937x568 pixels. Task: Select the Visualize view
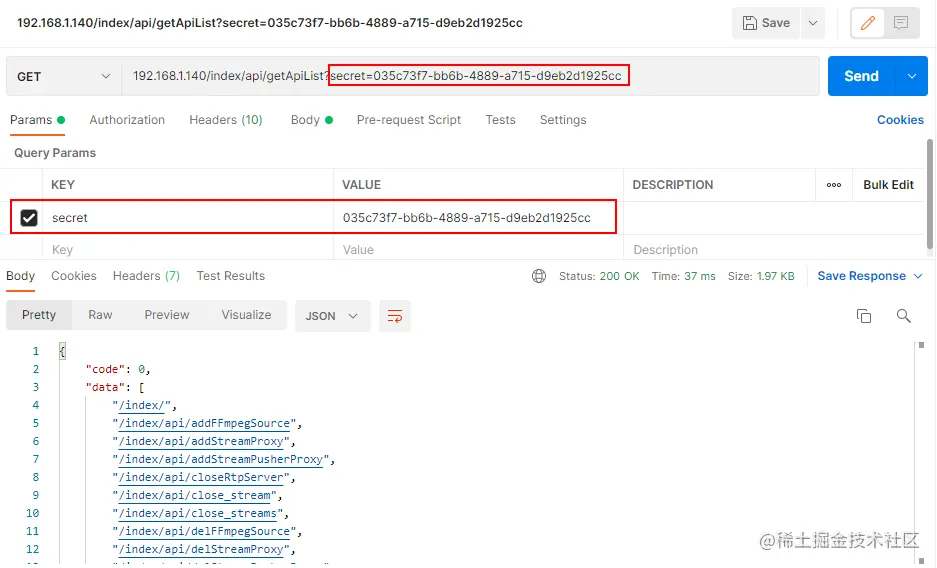(x=246, y=315)
